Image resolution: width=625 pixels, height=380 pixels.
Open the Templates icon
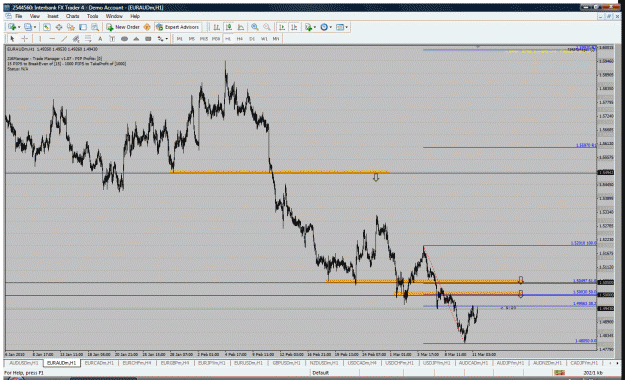(x=340, y=27)
